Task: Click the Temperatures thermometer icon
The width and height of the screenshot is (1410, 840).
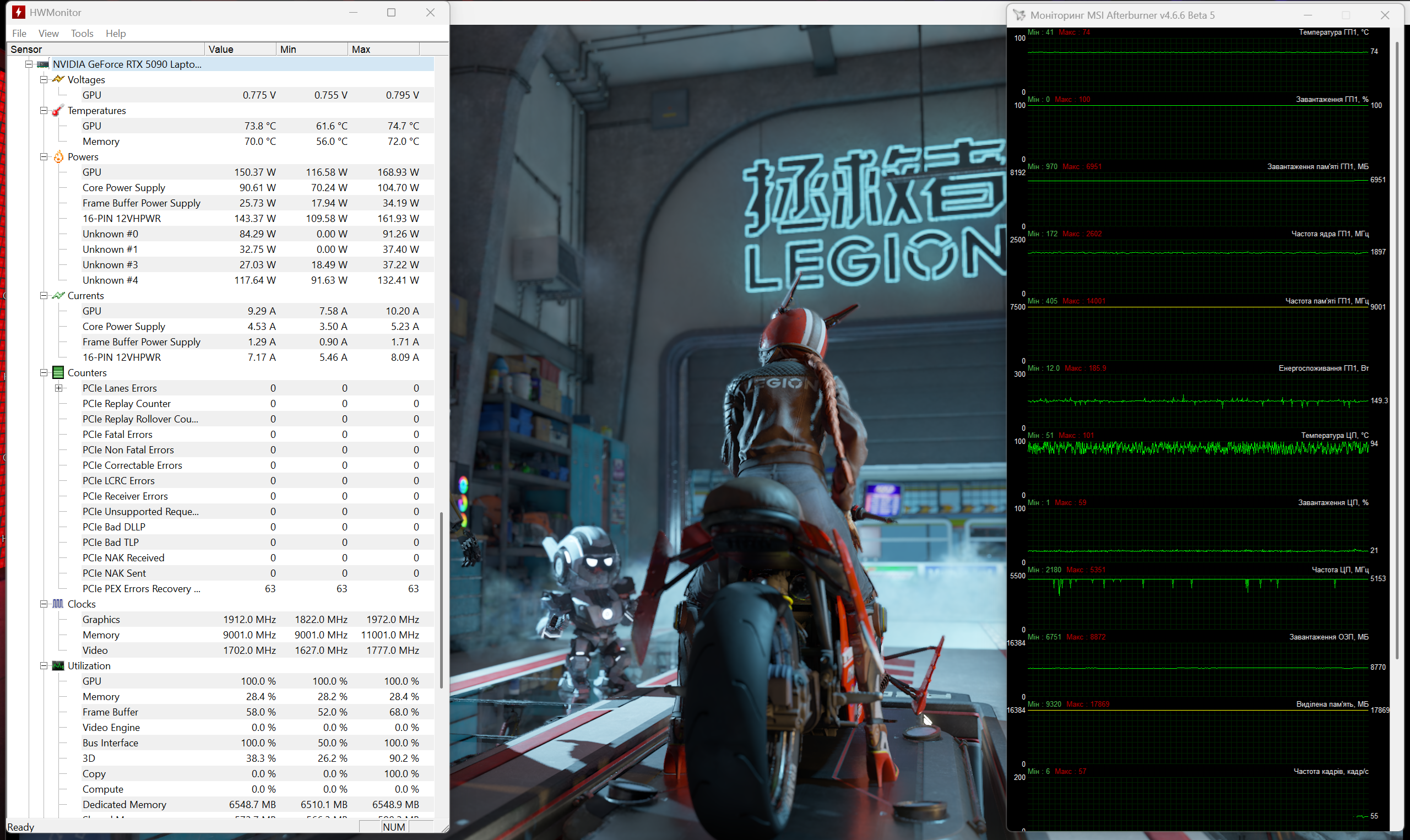Action: tap(58, 110)
